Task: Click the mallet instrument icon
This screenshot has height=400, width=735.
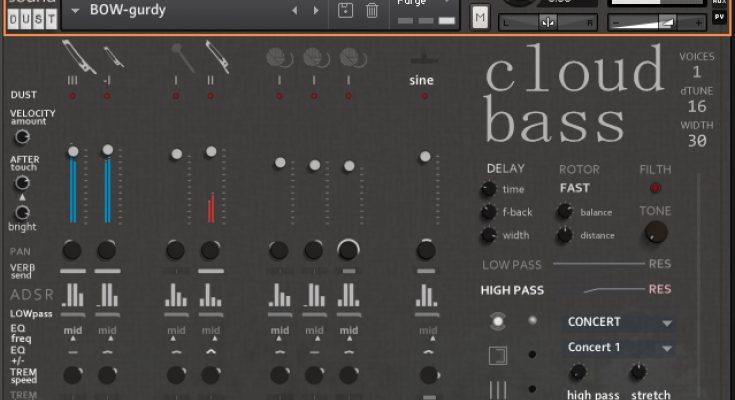Action: (x=176, y=55)
